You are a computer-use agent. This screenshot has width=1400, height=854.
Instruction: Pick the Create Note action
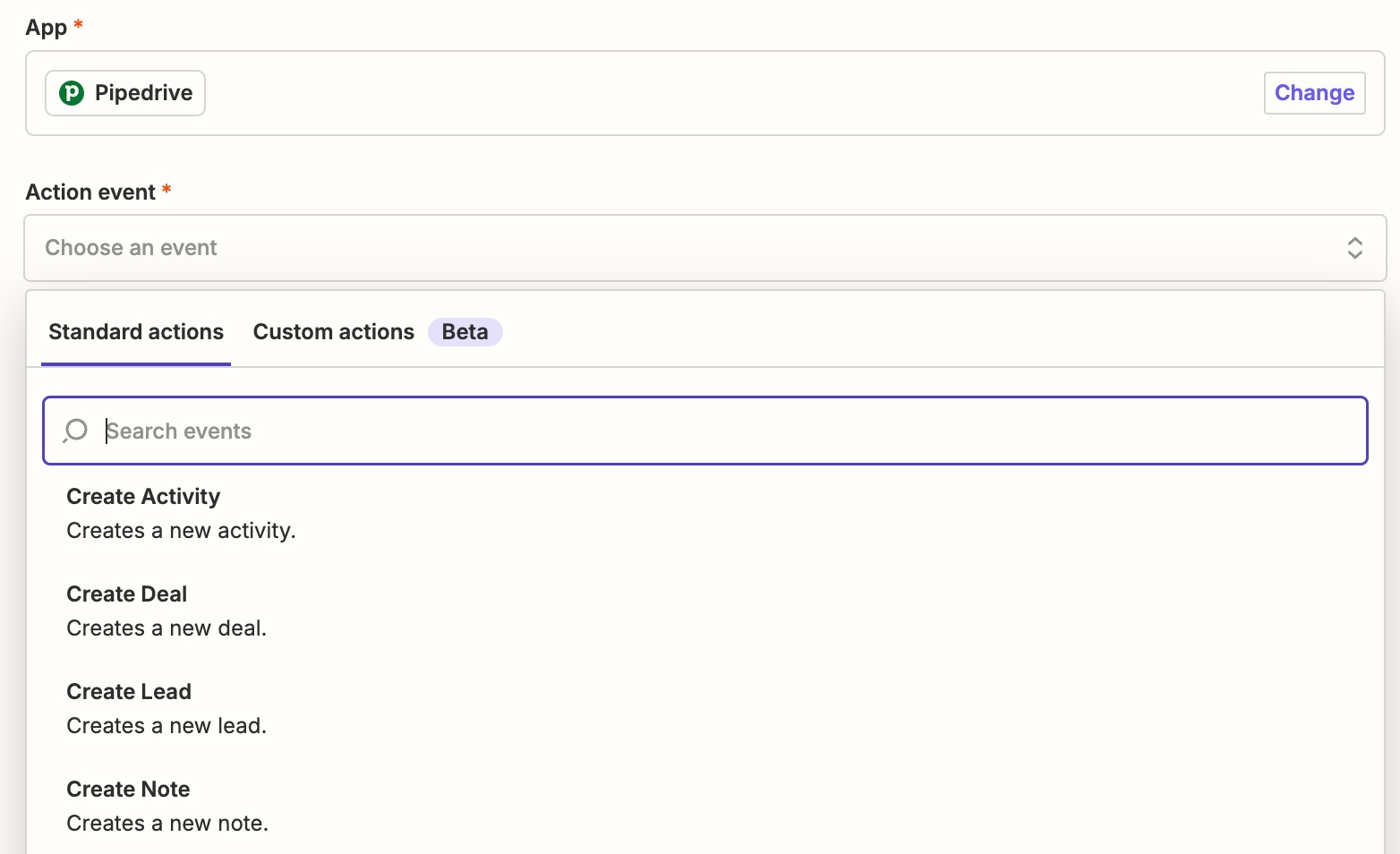click(x=705, y=807)
